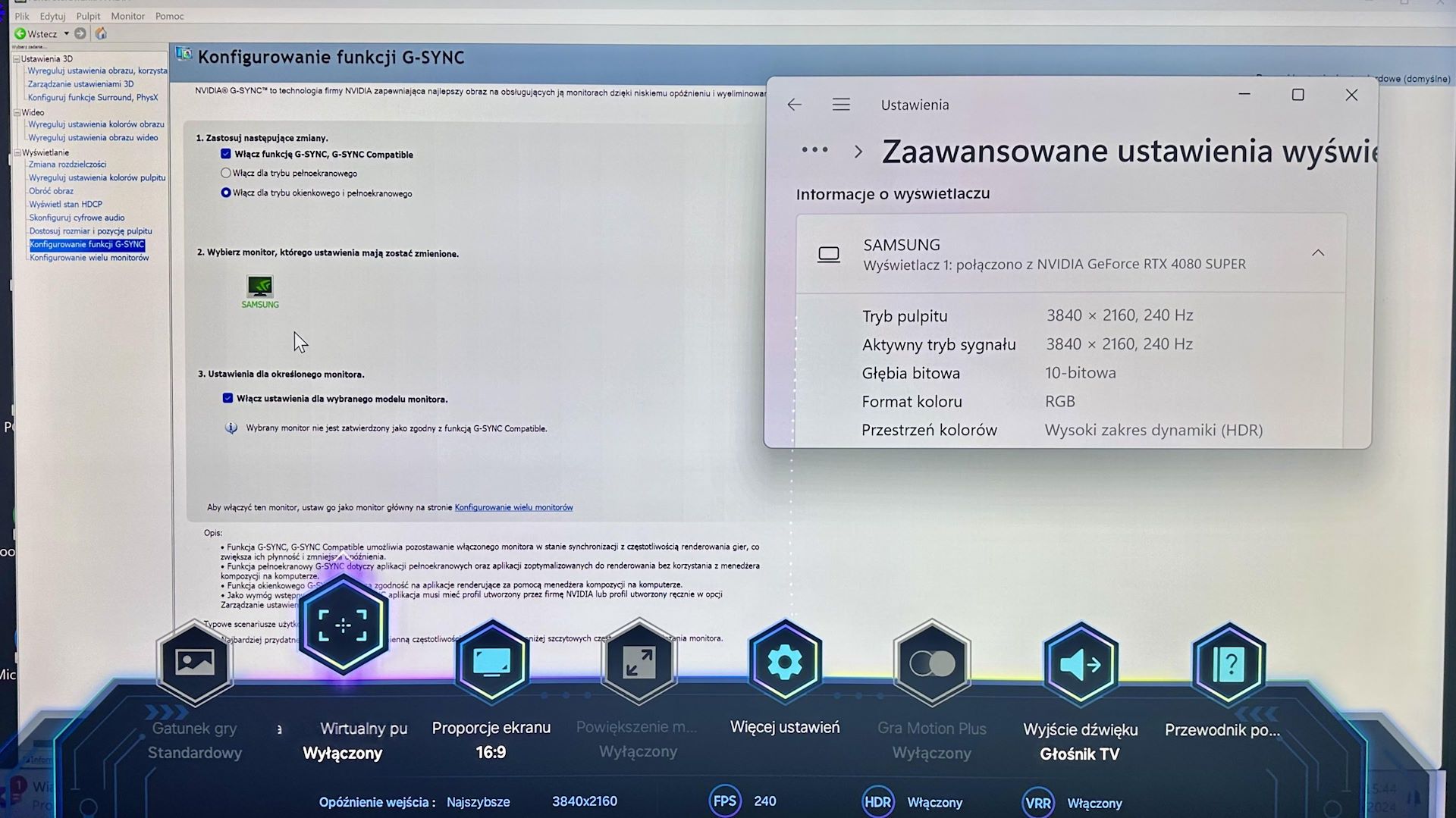This screenshot has width=1456, height=818.
Task: Click the Aktywny tryb sygnału label
Action: tap(939, 344)
